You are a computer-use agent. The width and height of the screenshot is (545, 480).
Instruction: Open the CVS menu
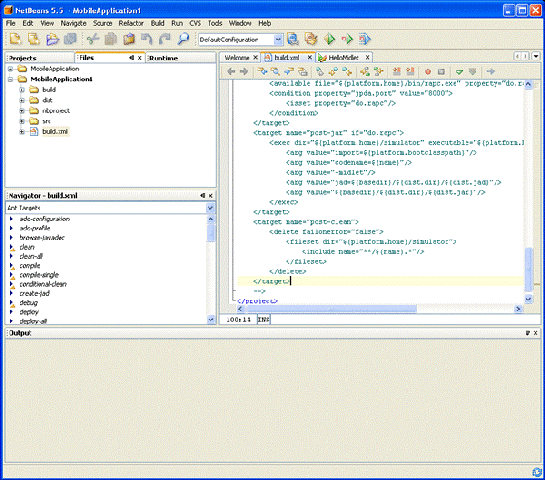pos(195,23)
